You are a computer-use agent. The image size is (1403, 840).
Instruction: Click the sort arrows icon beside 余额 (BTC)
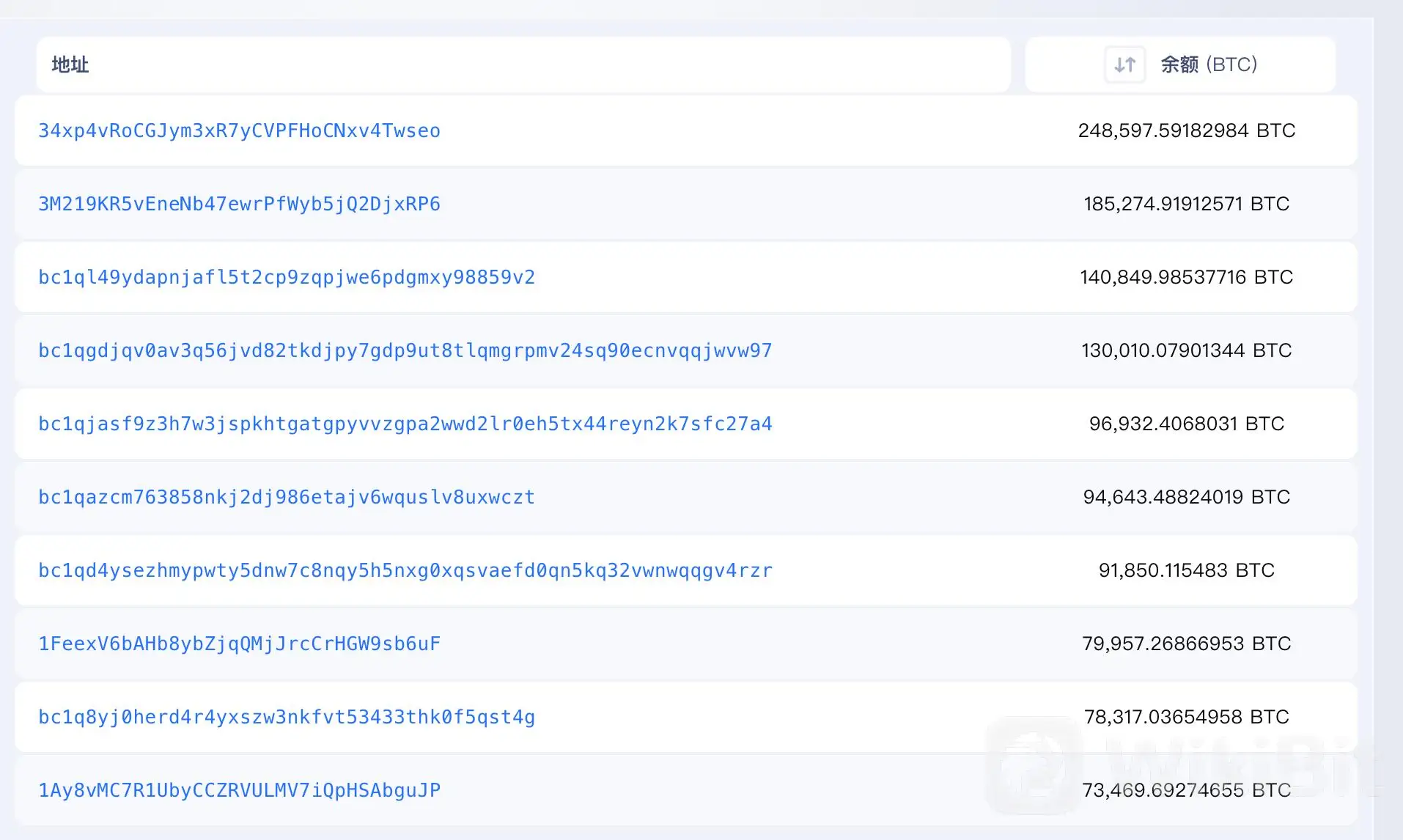pos(1124,65)
